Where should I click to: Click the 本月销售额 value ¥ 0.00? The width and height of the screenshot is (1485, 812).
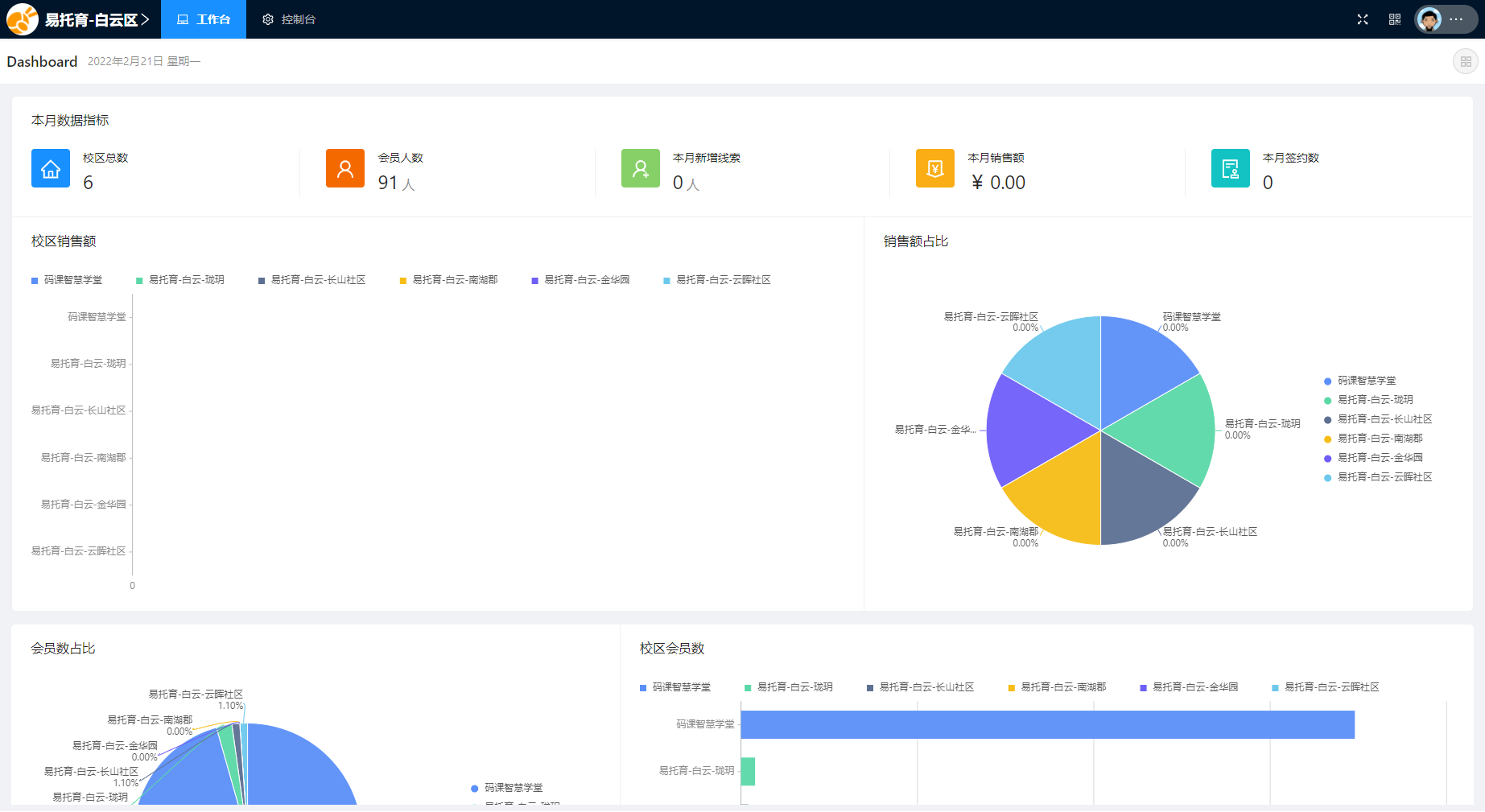coord(998,183)
